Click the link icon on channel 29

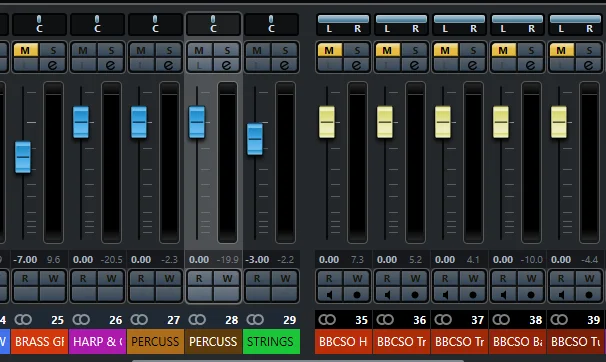click(255, 320)
